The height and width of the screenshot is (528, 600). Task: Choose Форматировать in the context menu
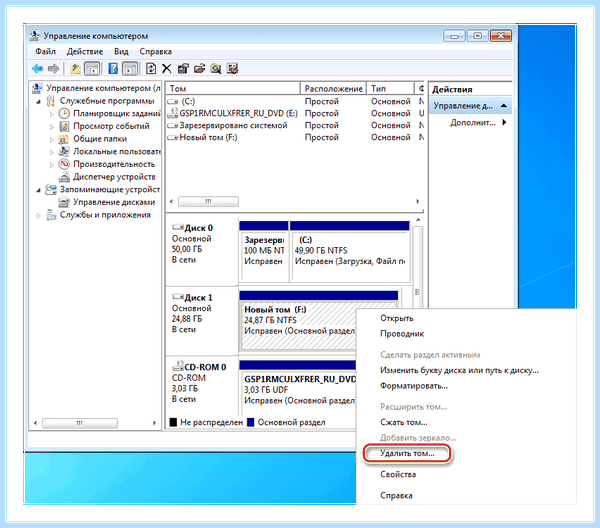coord(414,386)
